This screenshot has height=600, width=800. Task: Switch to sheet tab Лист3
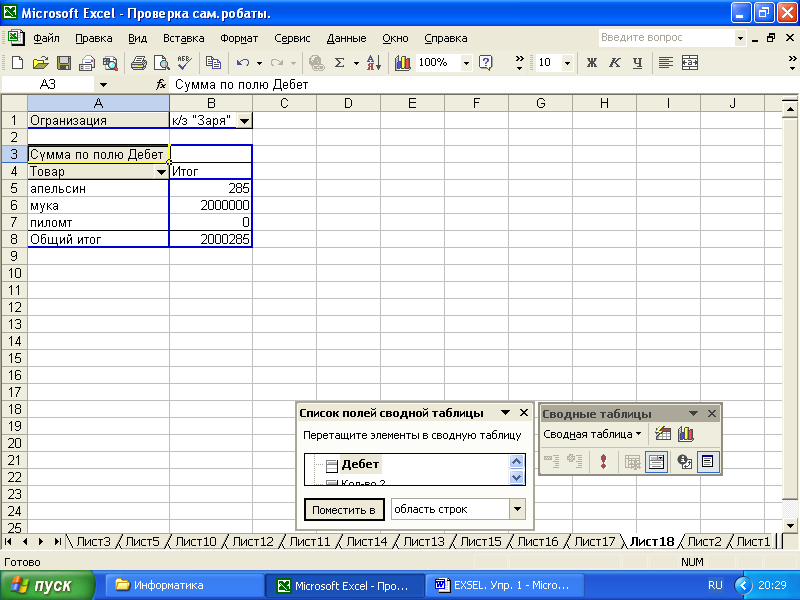click(93, 541)
